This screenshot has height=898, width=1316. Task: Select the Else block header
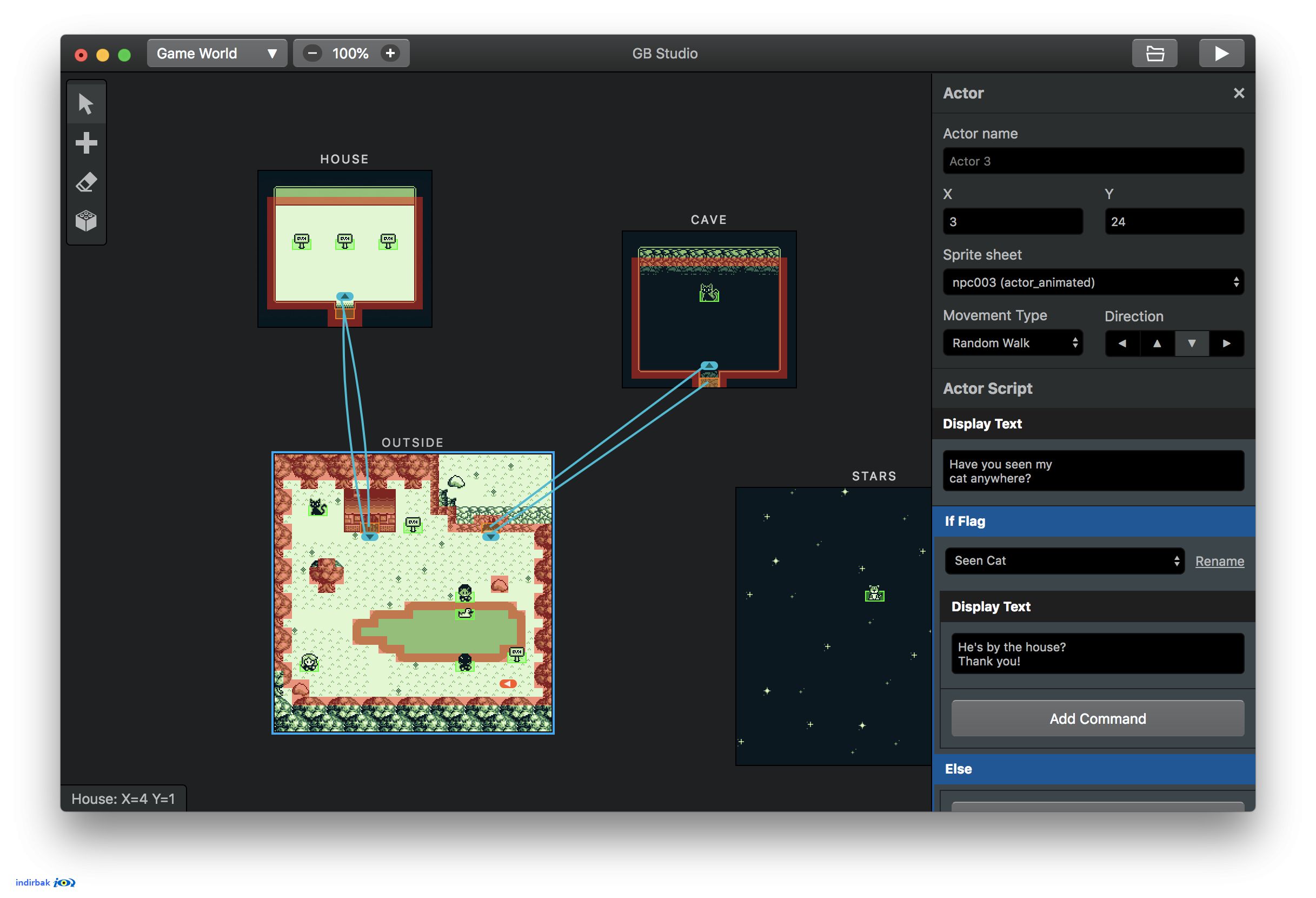point(1093,769)
